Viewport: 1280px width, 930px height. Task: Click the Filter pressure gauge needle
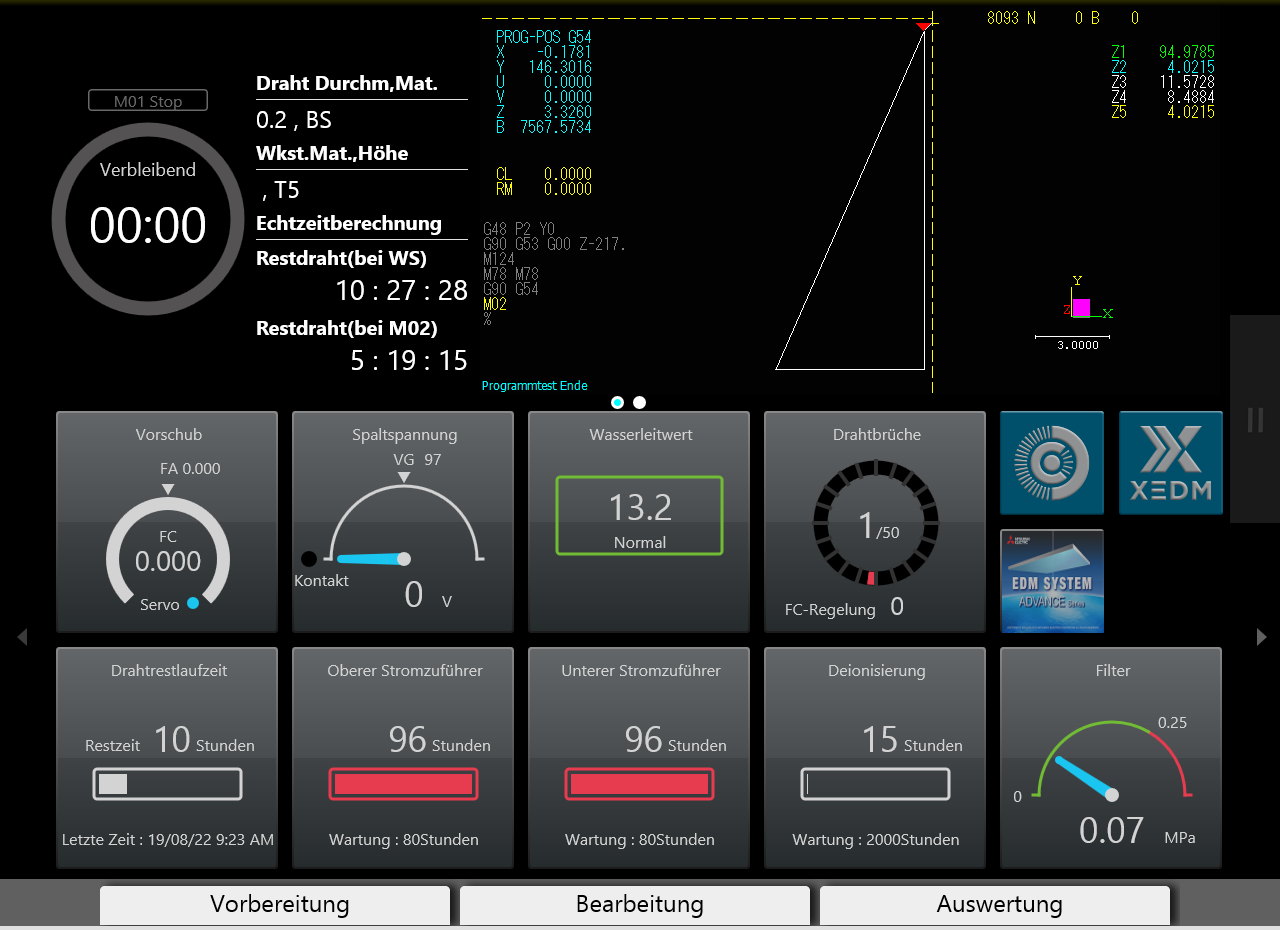(1086, 777)
